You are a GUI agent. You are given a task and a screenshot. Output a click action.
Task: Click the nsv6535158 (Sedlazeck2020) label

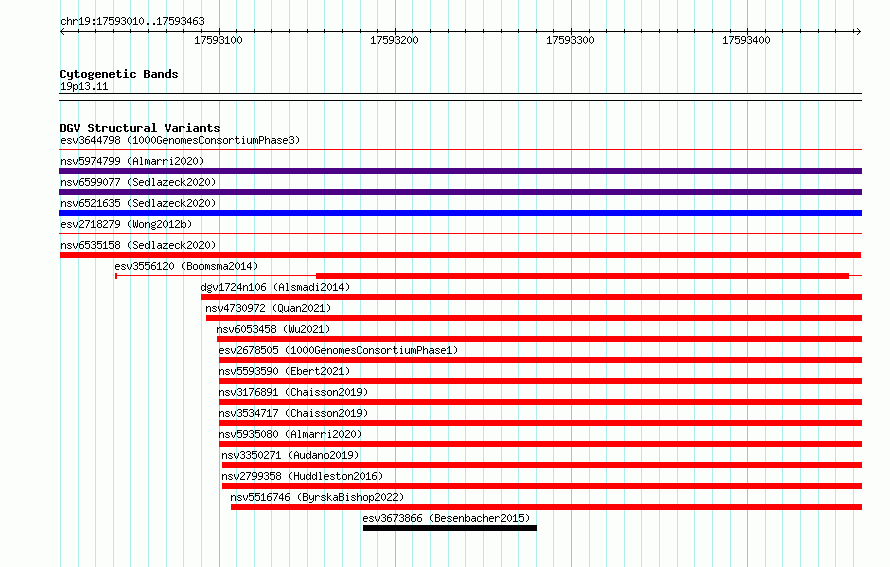tap(138, 245)
